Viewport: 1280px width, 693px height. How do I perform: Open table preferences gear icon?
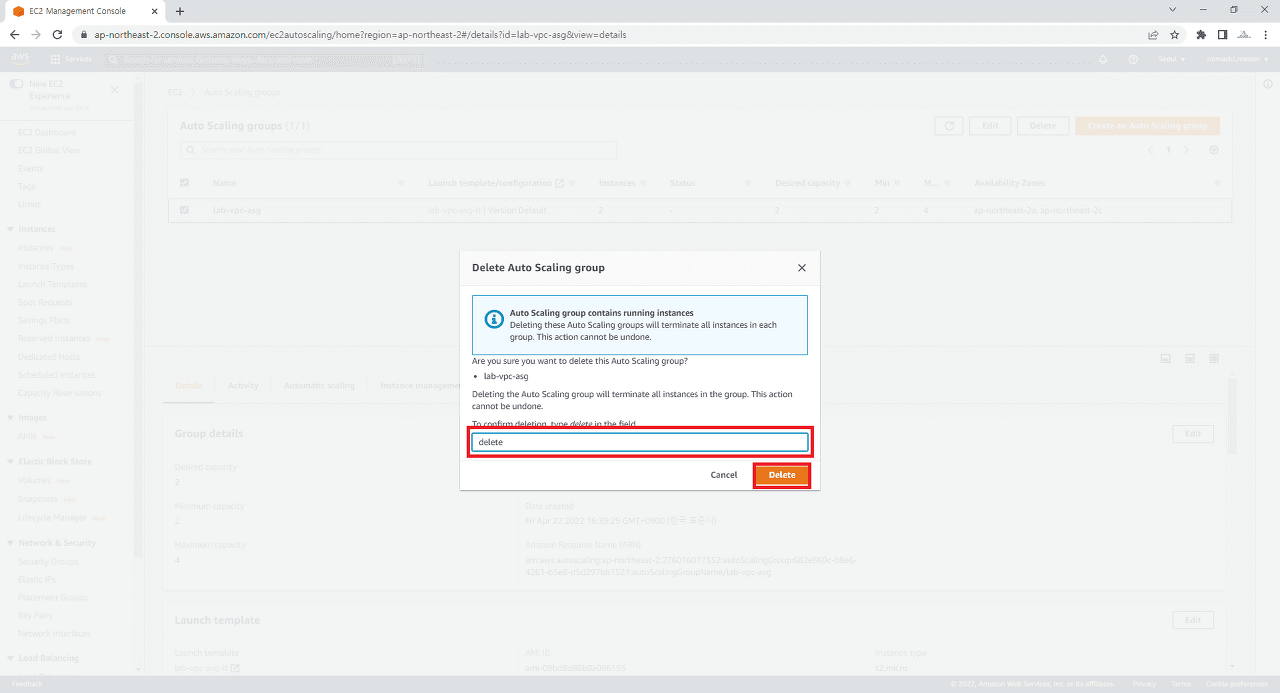(1214, 150)
